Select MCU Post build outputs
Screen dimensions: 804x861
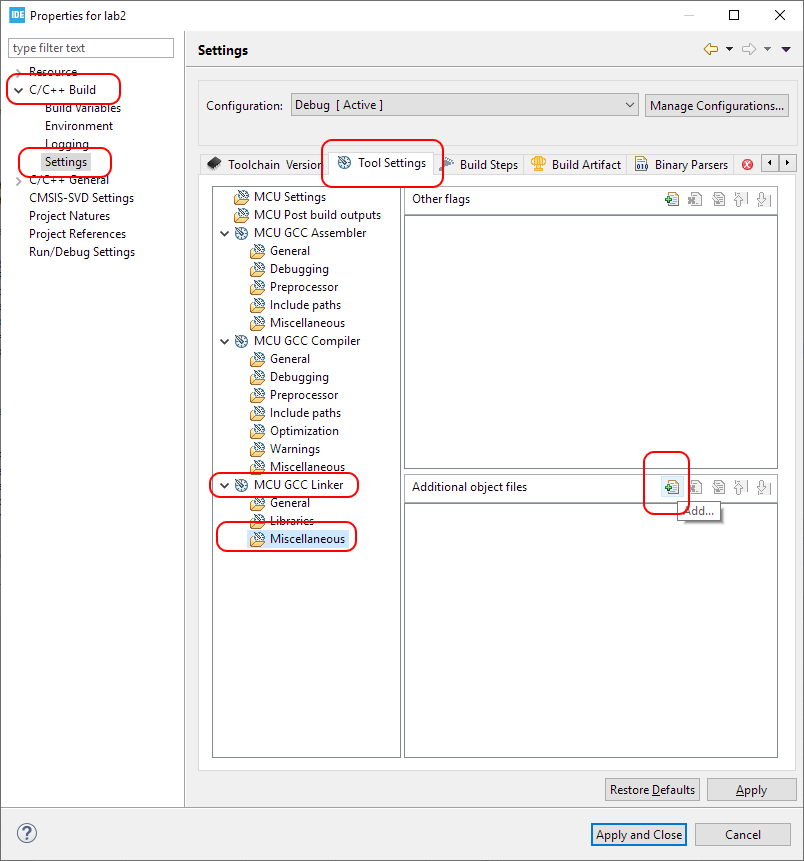pos(308,215)
